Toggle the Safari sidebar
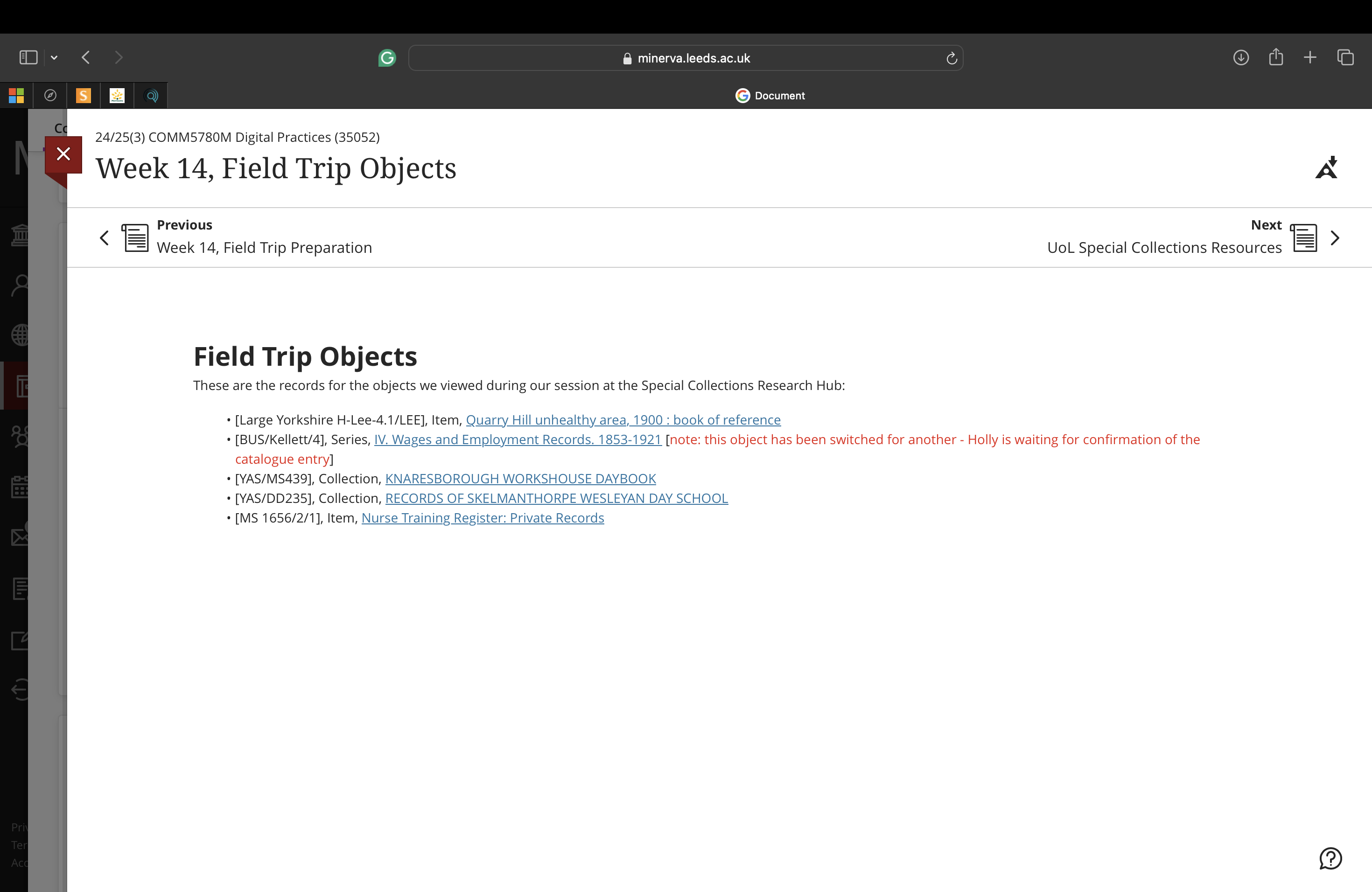This screenshot has height=892, width=1372. [28, 58]
